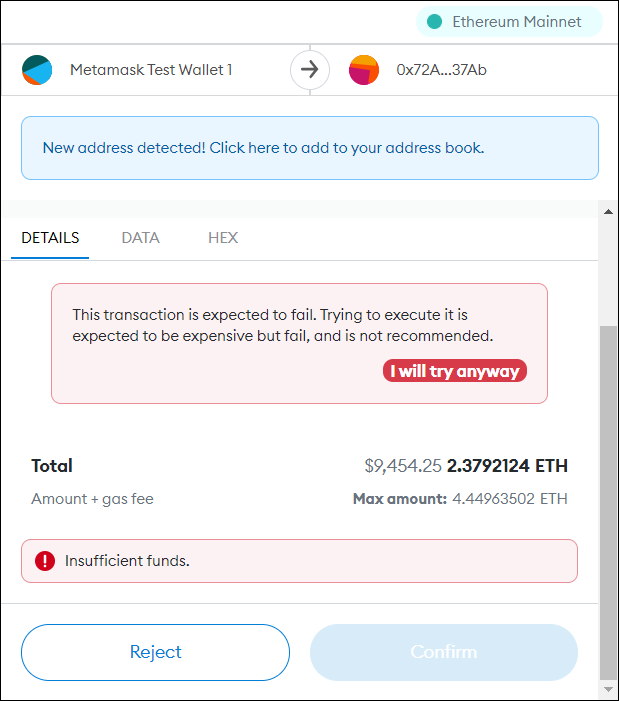The image size is (619, 701).
Task: Click the recipient 0x72A...37Ab avatar icon
Action: [x=364, y=70]
